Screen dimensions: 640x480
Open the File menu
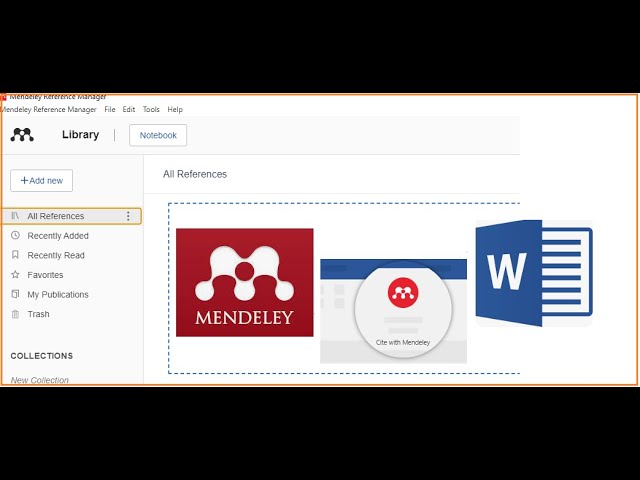[110, 109]
